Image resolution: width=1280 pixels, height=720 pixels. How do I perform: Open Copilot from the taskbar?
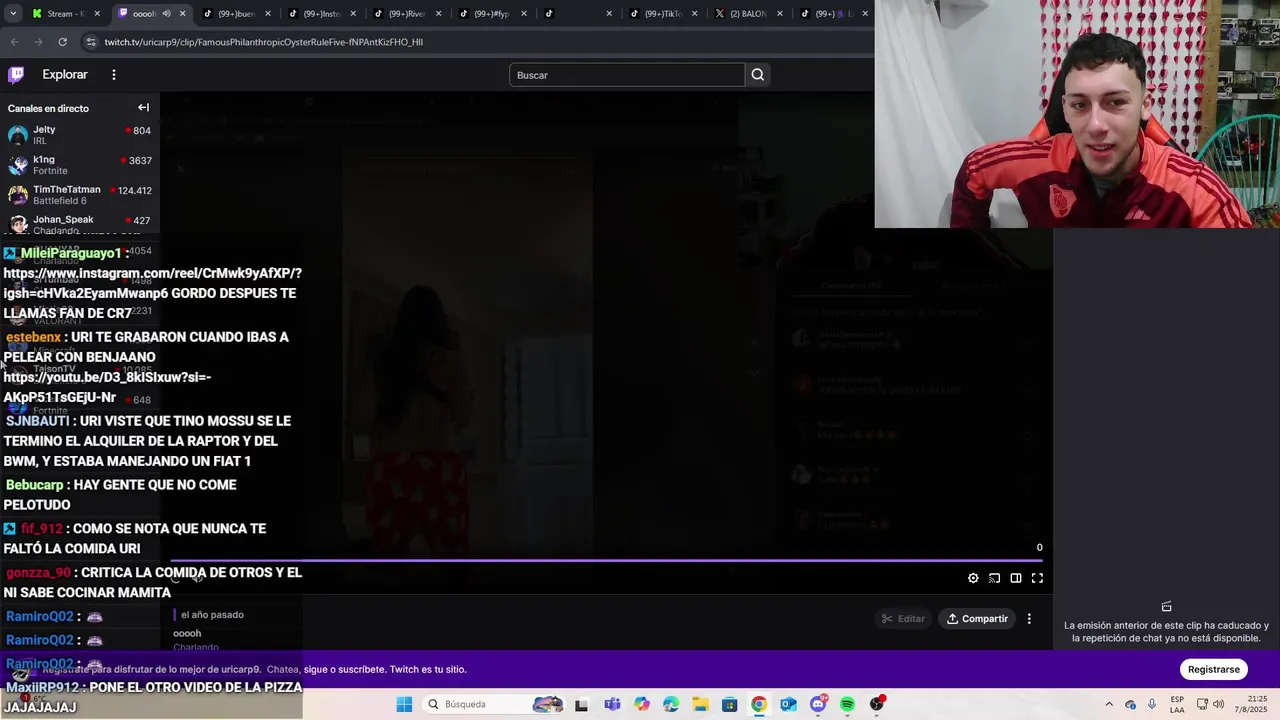641,704
